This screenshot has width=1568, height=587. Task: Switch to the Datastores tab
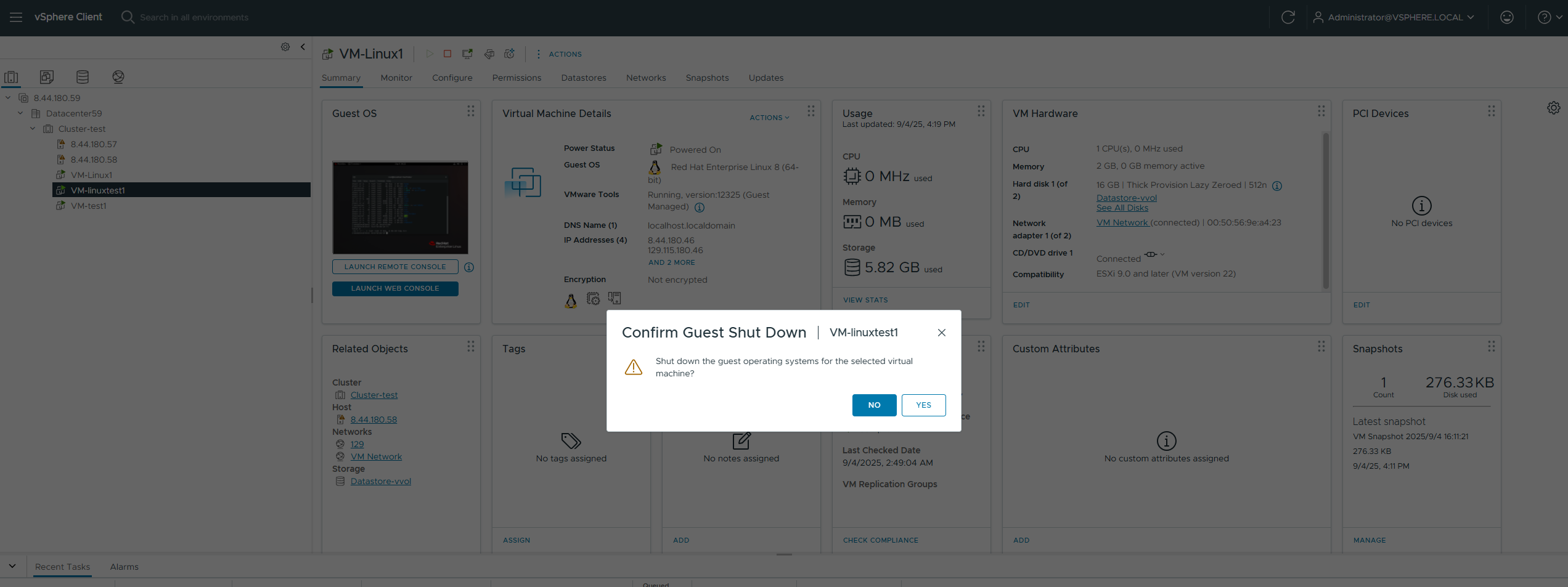(584, 78)
